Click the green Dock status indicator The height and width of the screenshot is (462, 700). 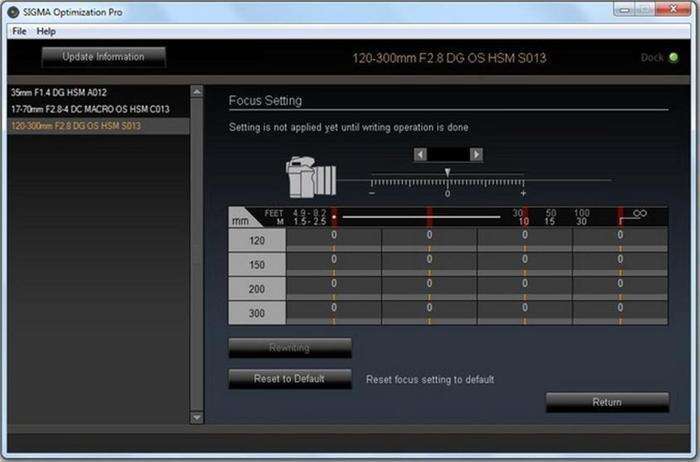[674, 57]
